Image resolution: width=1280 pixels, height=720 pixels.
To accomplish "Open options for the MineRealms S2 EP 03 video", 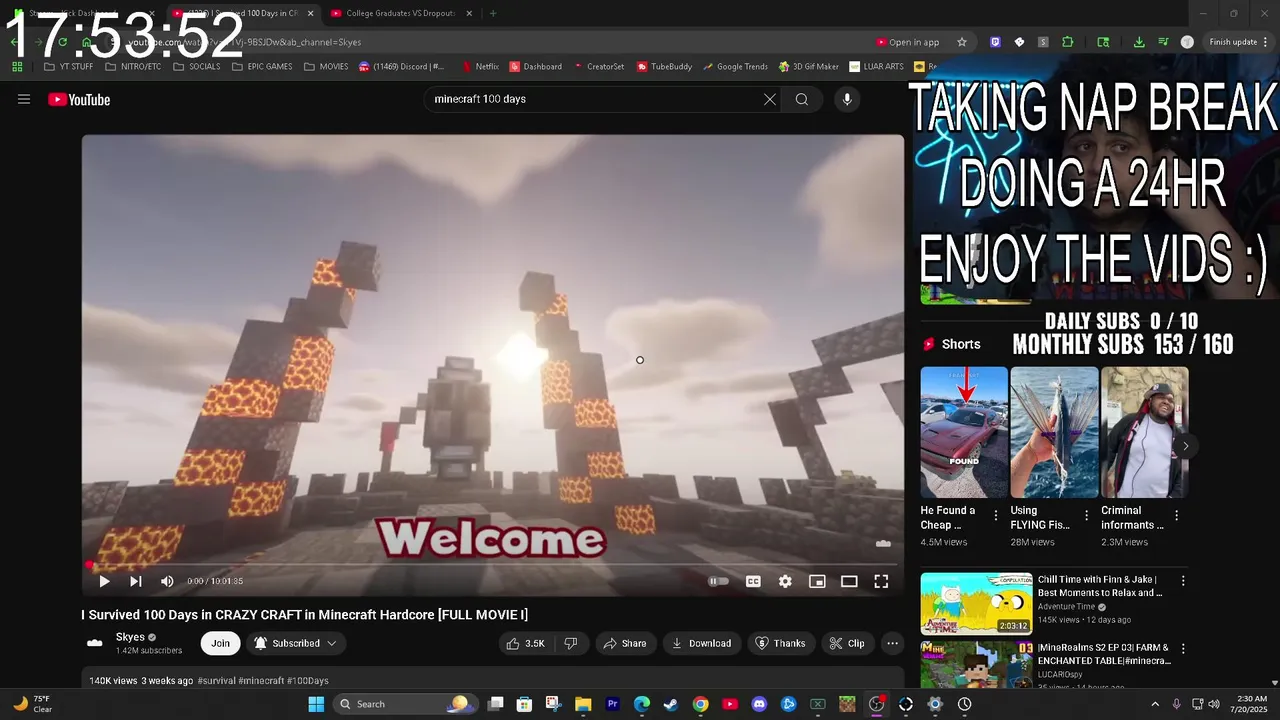I will (x=1183, y=648).
